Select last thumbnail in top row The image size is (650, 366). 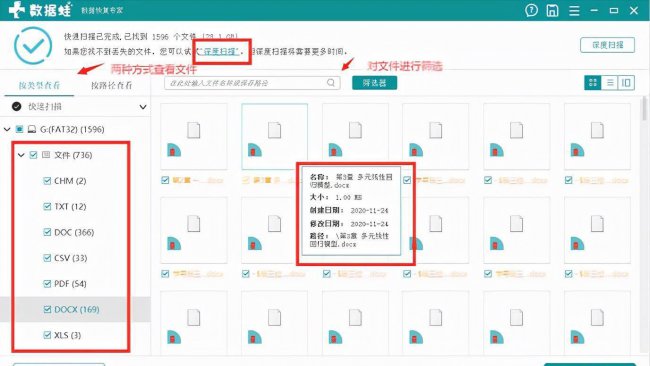(597, 136)
